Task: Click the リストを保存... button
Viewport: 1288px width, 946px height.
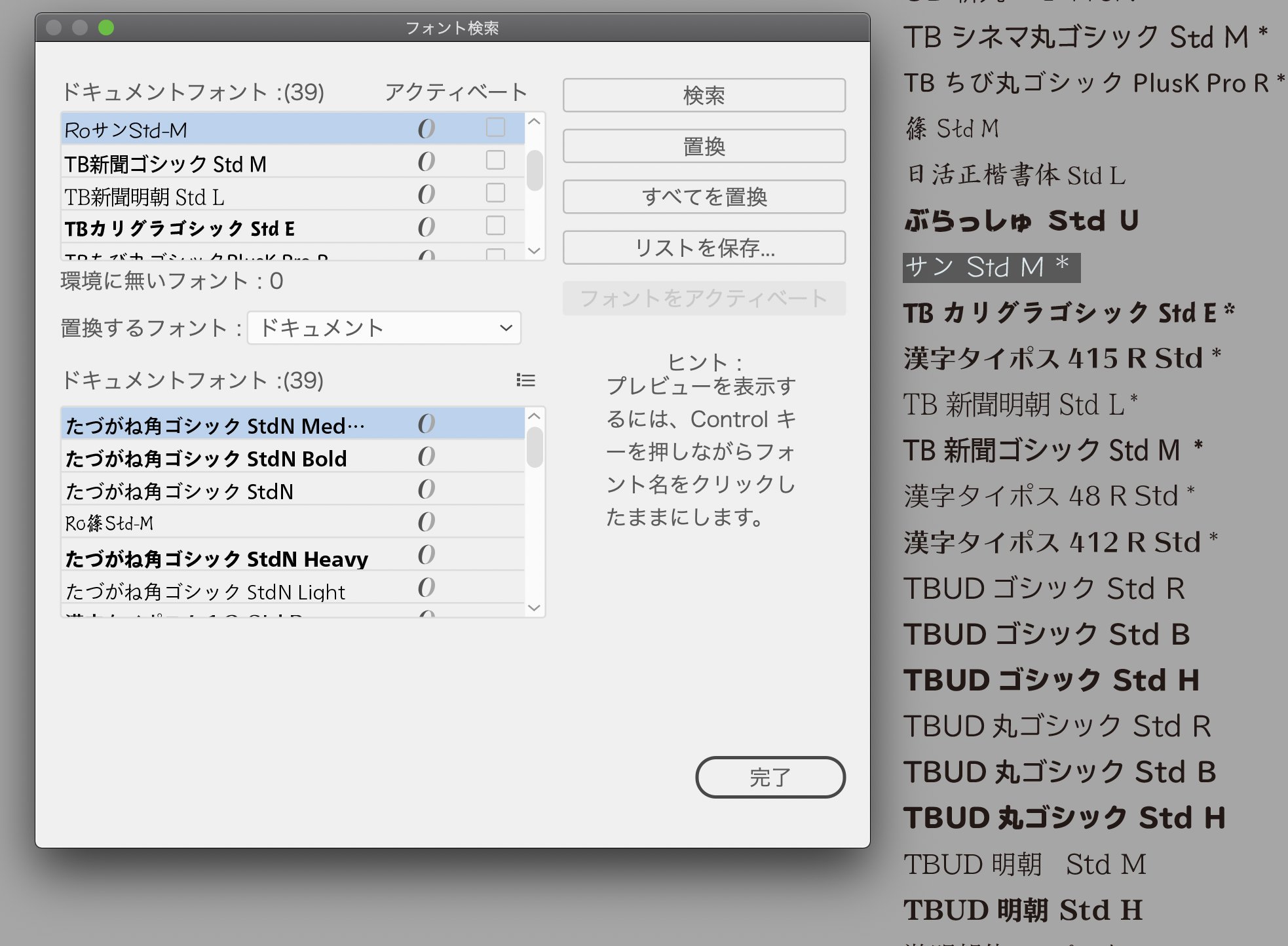Action: (x=704, y=248)
